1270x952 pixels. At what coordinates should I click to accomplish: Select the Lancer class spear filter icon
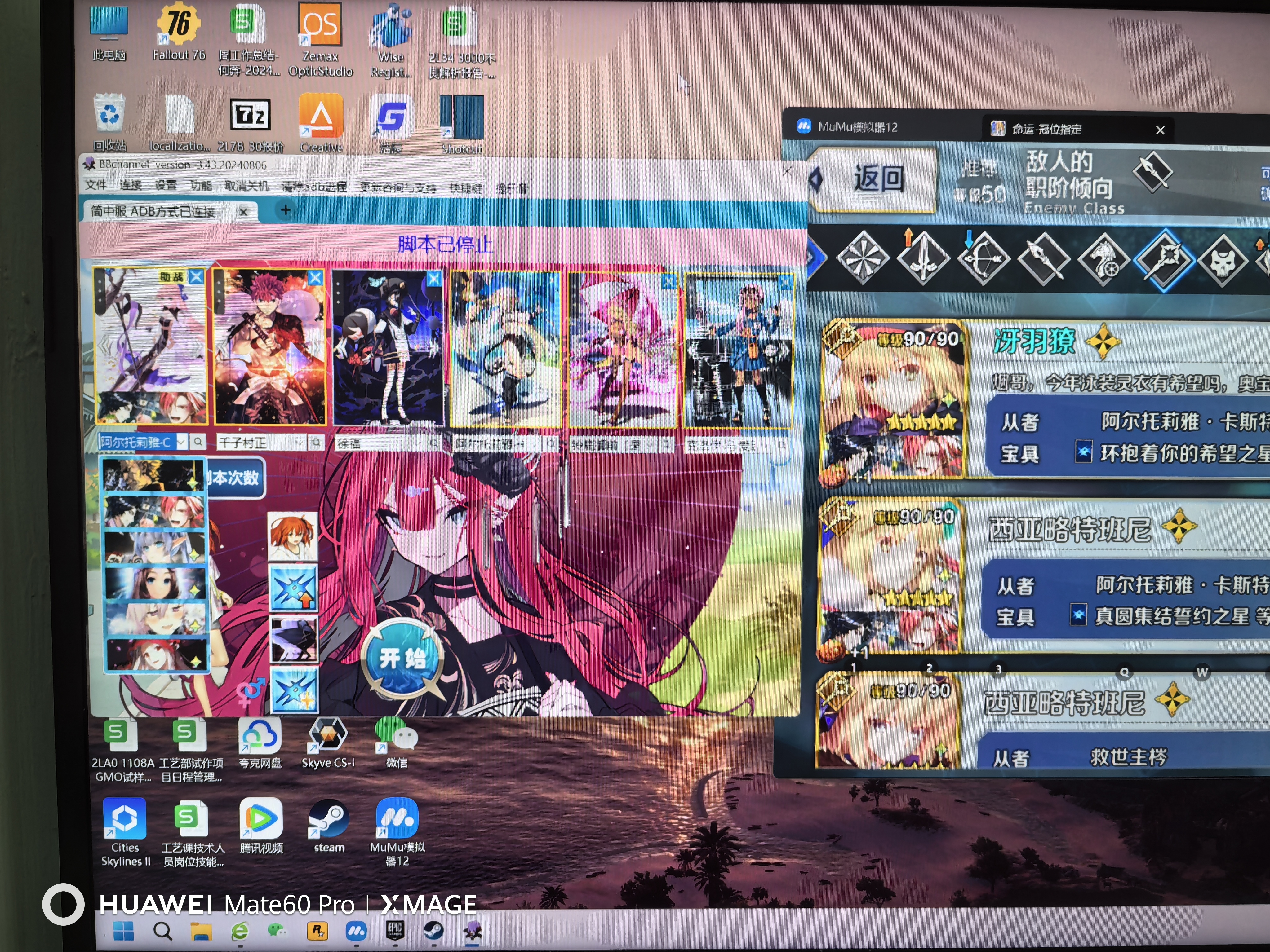click(1043, 259)
